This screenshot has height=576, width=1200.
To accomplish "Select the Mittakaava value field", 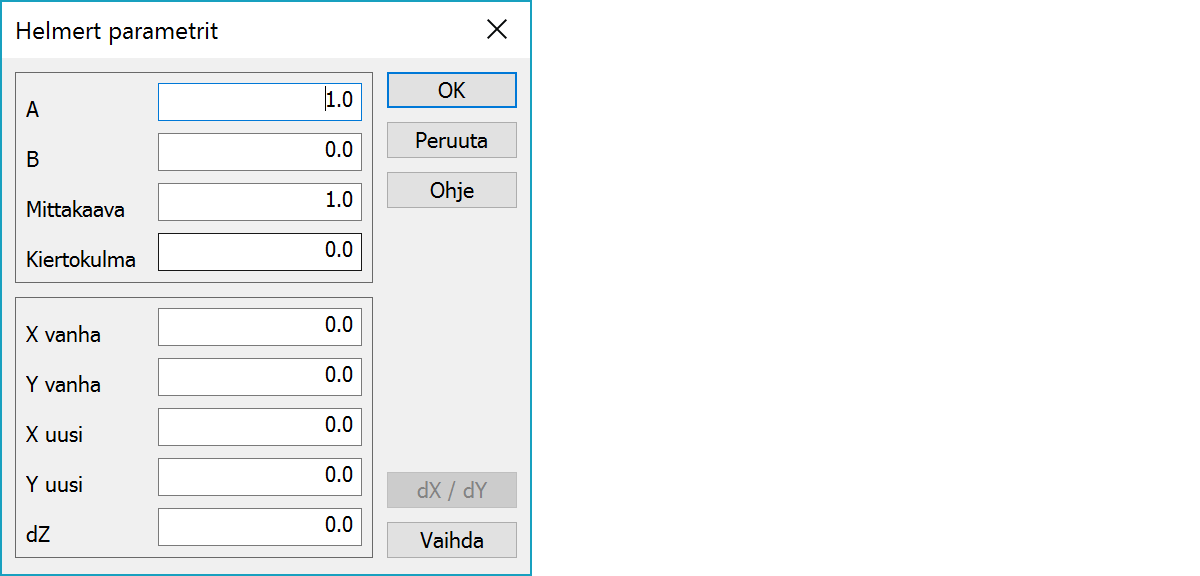I will (260, 202).
